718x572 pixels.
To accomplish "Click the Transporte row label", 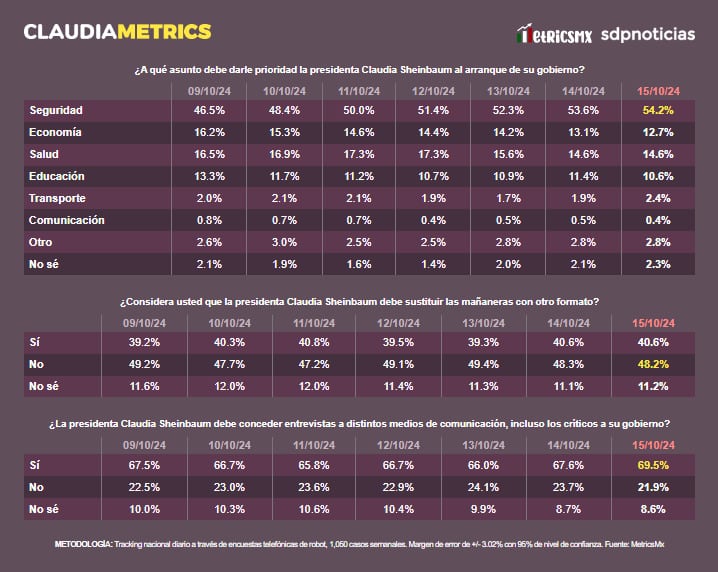I will pyautogui.click(x=57, y=198).
